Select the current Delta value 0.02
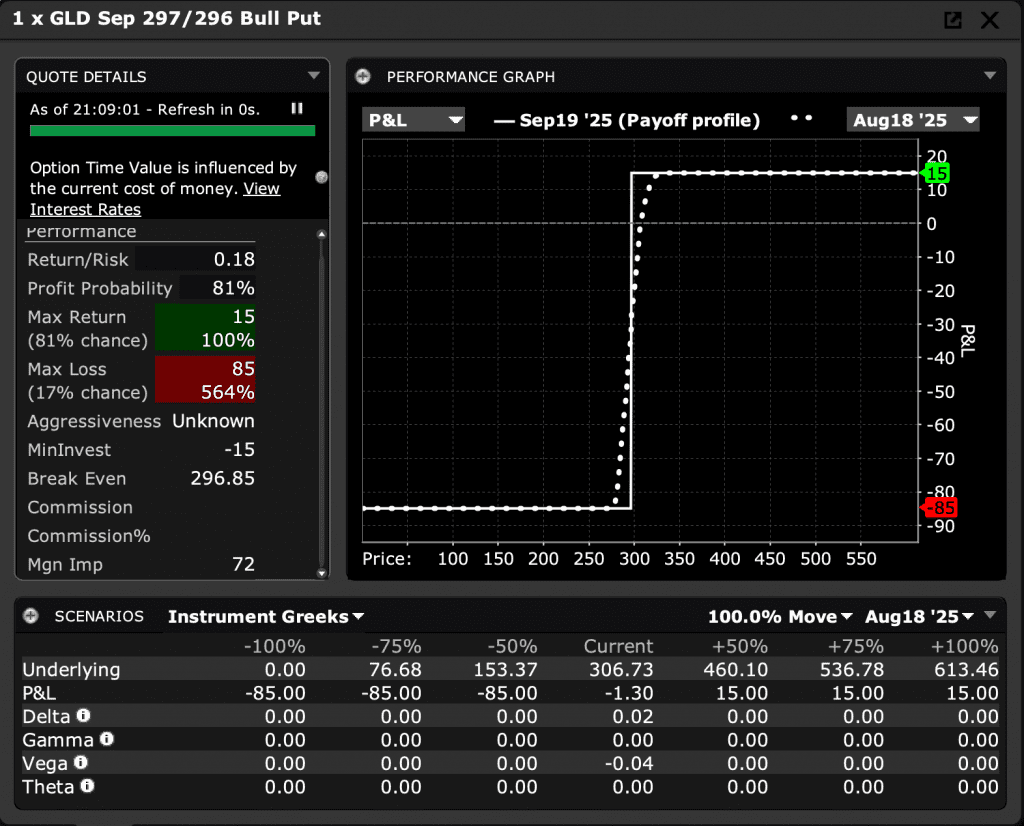This screenshot has height=826, width=1024. (633, 716)
